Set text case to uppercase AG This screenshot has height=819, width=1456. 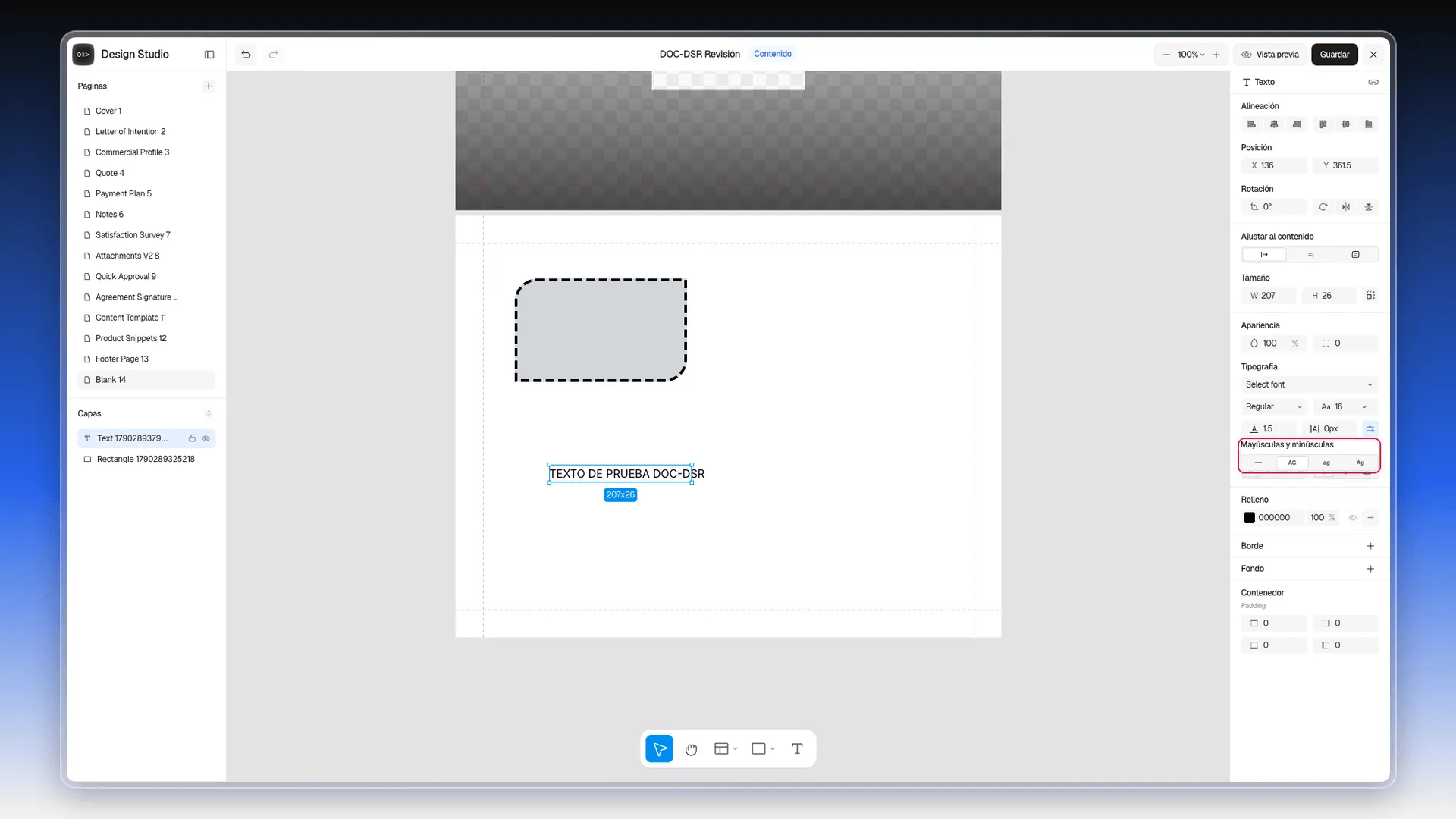pyautogui.click(x=1292, y=463)
